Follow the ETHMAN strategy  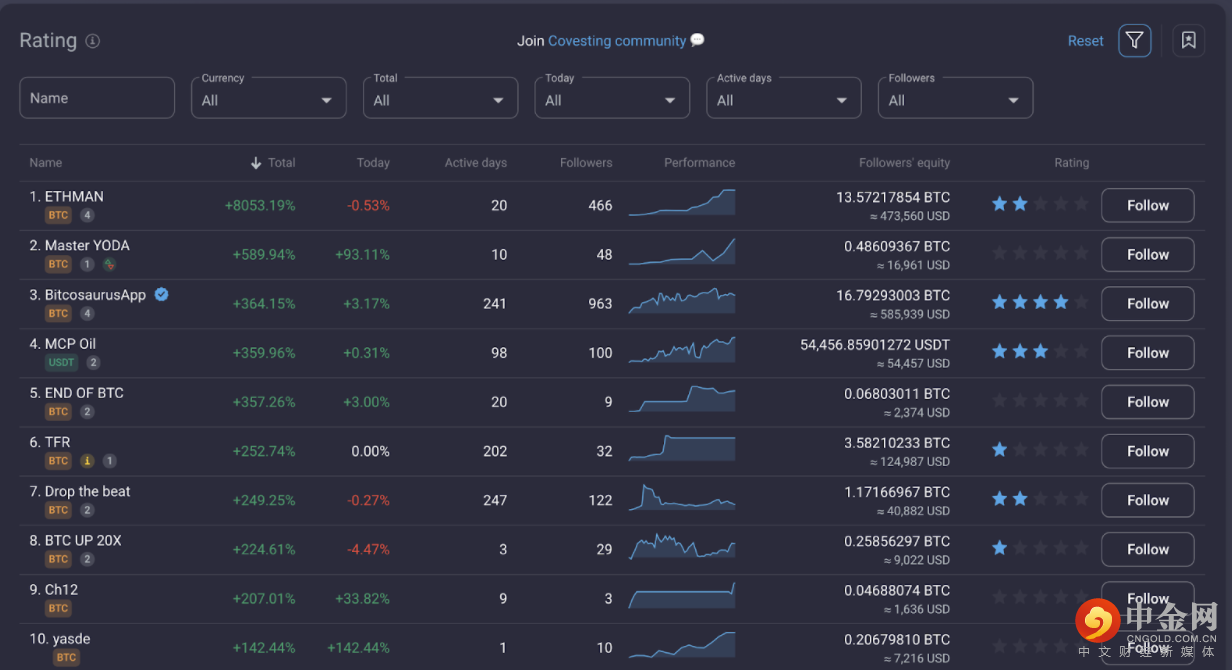[1147, 205]
